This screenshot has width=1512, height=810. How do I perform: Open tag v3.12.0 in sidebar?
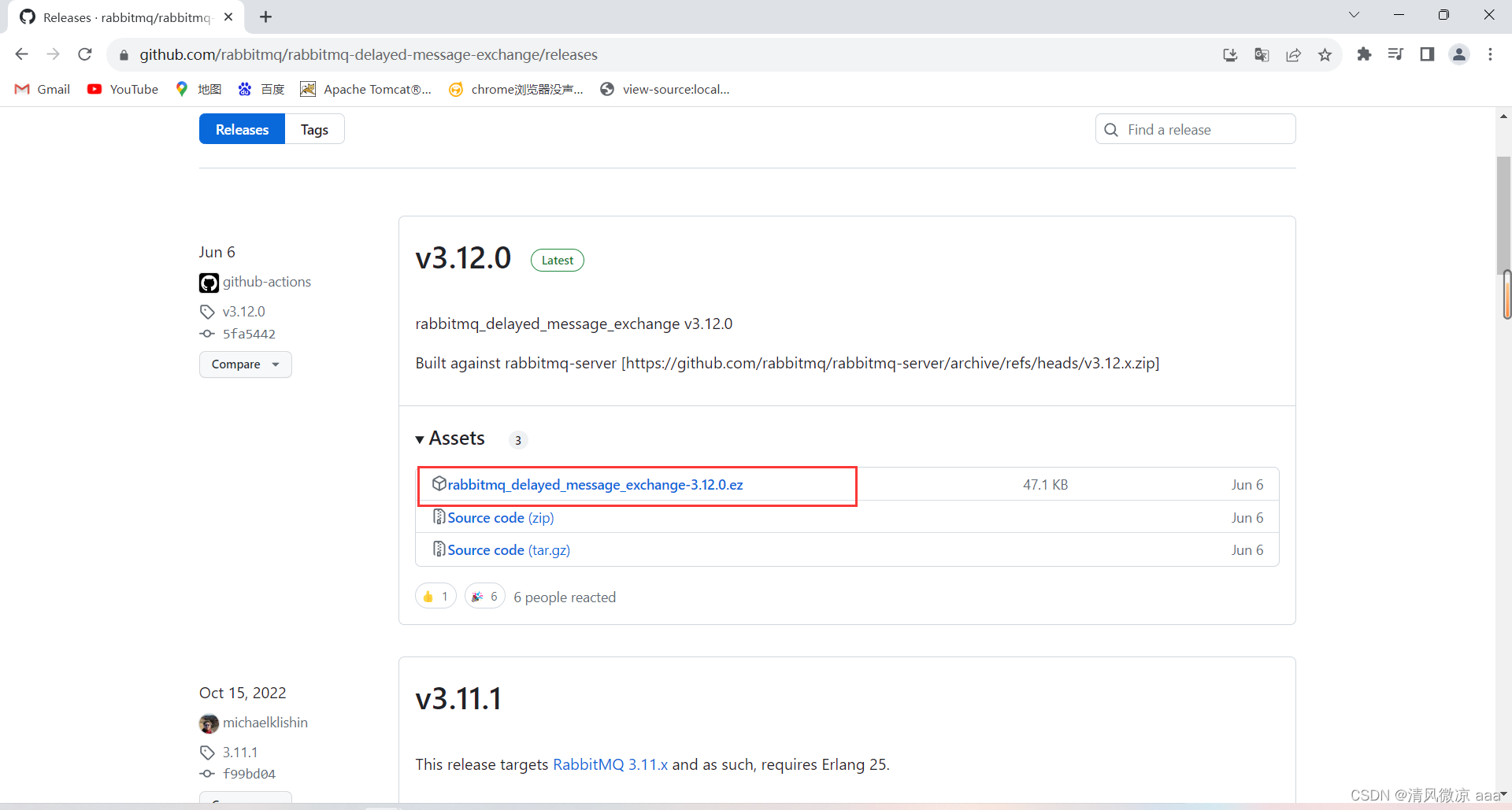coord(244,312)
